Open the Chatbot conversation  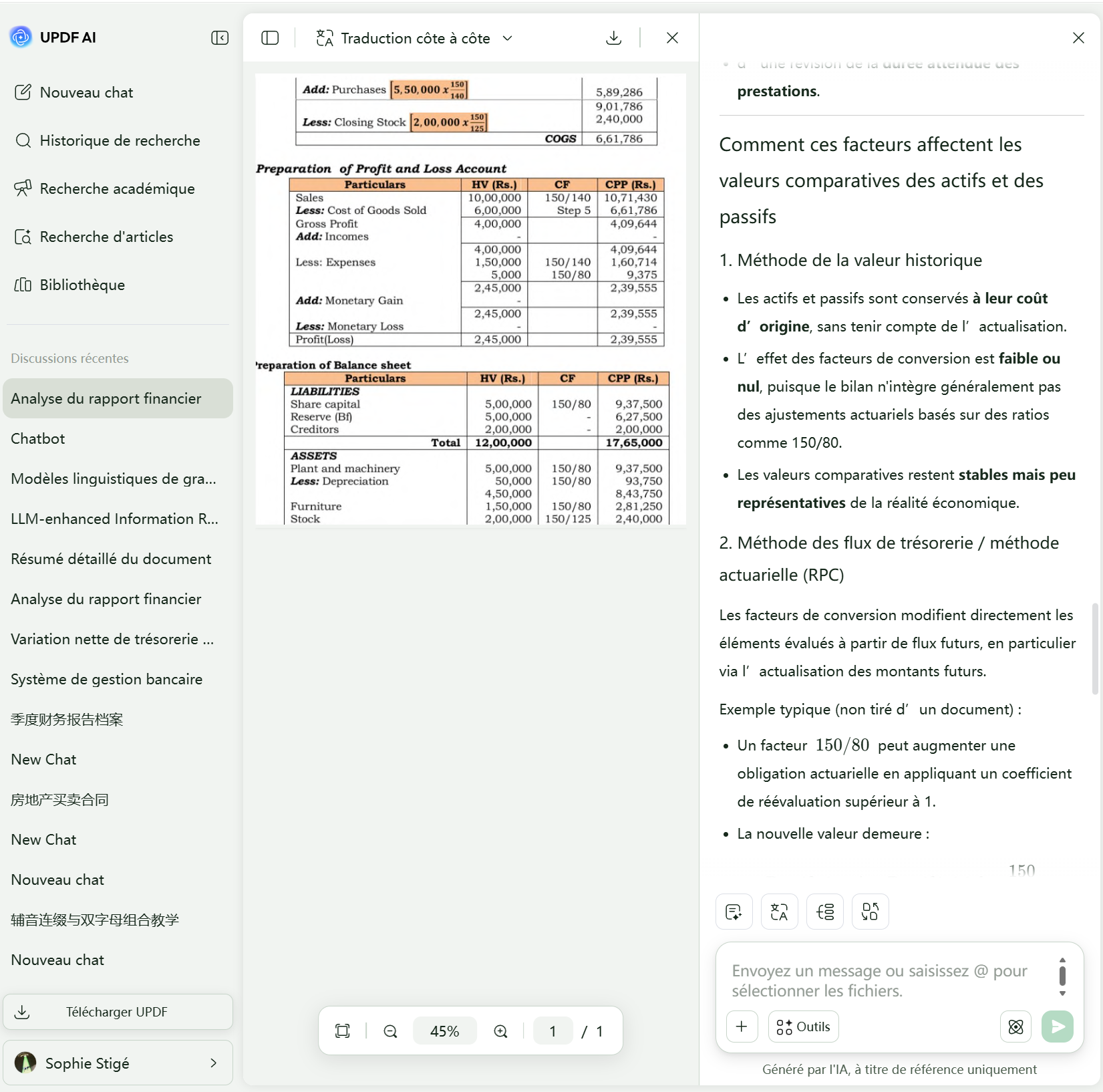click(38, 438)
